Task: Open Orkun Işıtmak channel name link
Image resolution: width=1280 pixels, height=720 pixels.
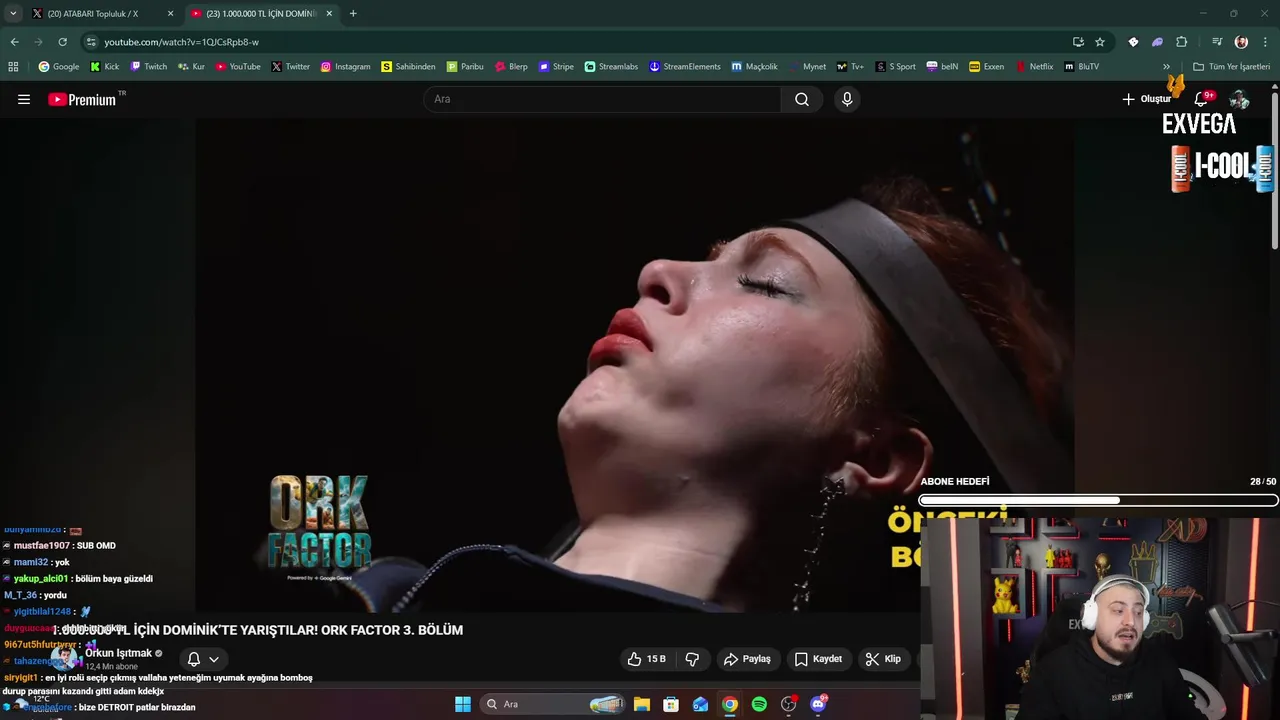Action: point(118,653)
